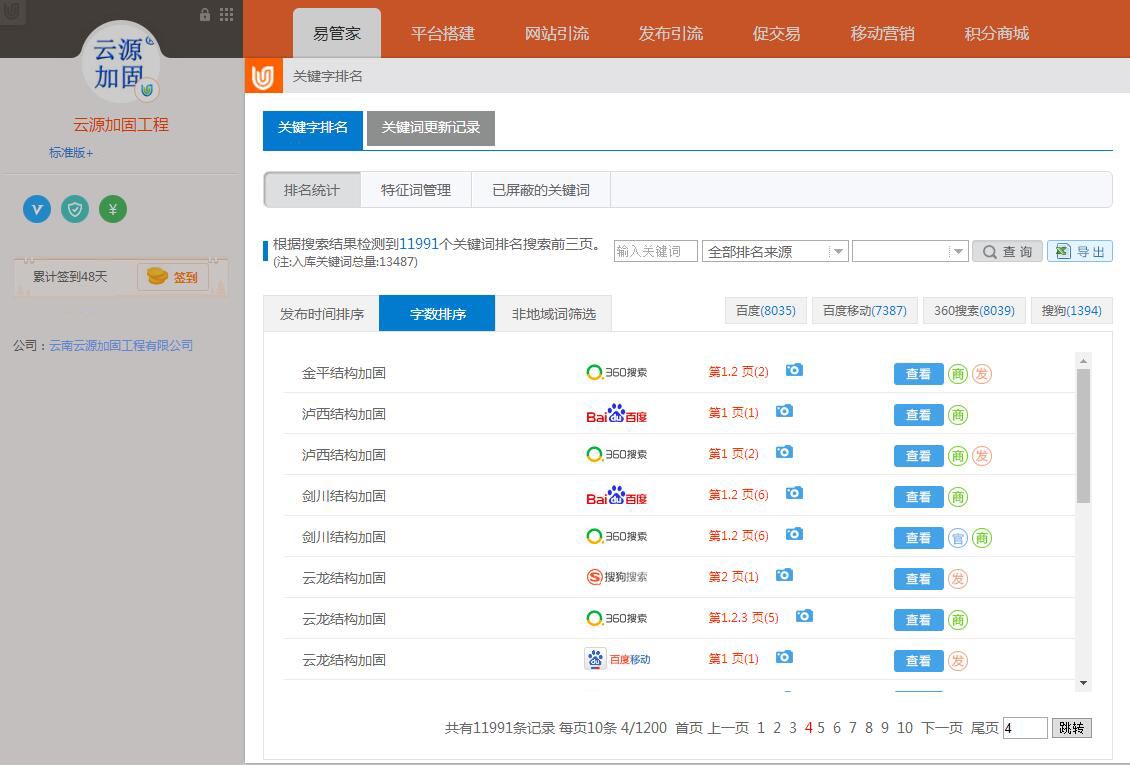The width and height of the screenshot is (1130, 768).
Task: Go to 下一页 in pagination
Action: tap(942, 728)
